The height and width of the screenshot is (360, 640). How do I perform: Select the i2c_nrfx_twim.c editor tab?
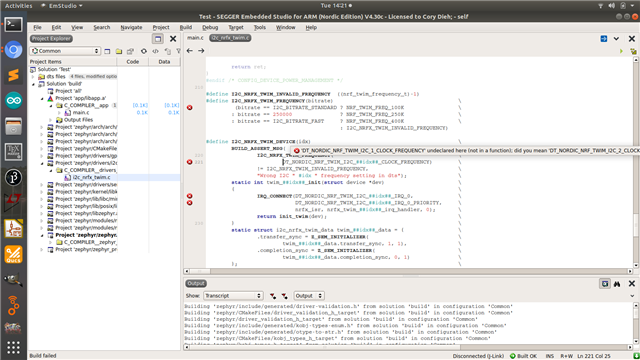[x=230, y=38]
